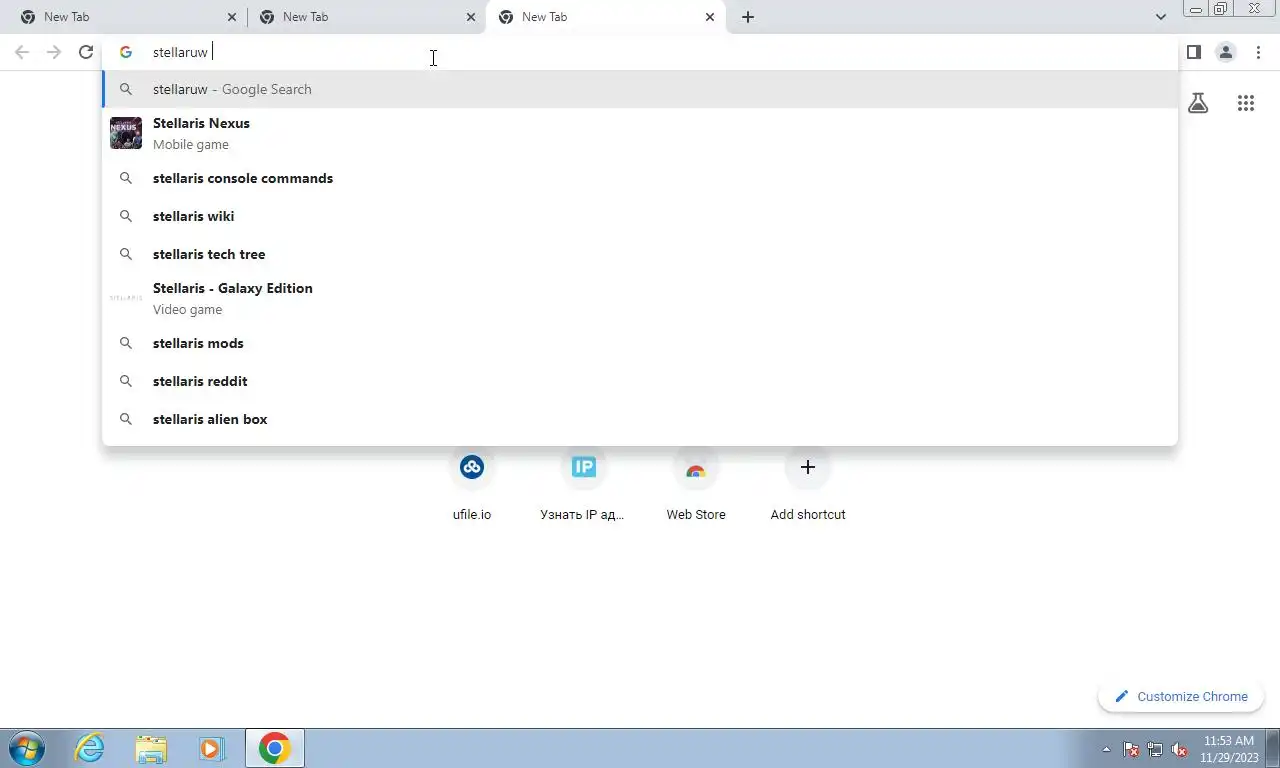Open a new tab with plus button
Screen dimensions: 1280x768
(x=748, y=17)
